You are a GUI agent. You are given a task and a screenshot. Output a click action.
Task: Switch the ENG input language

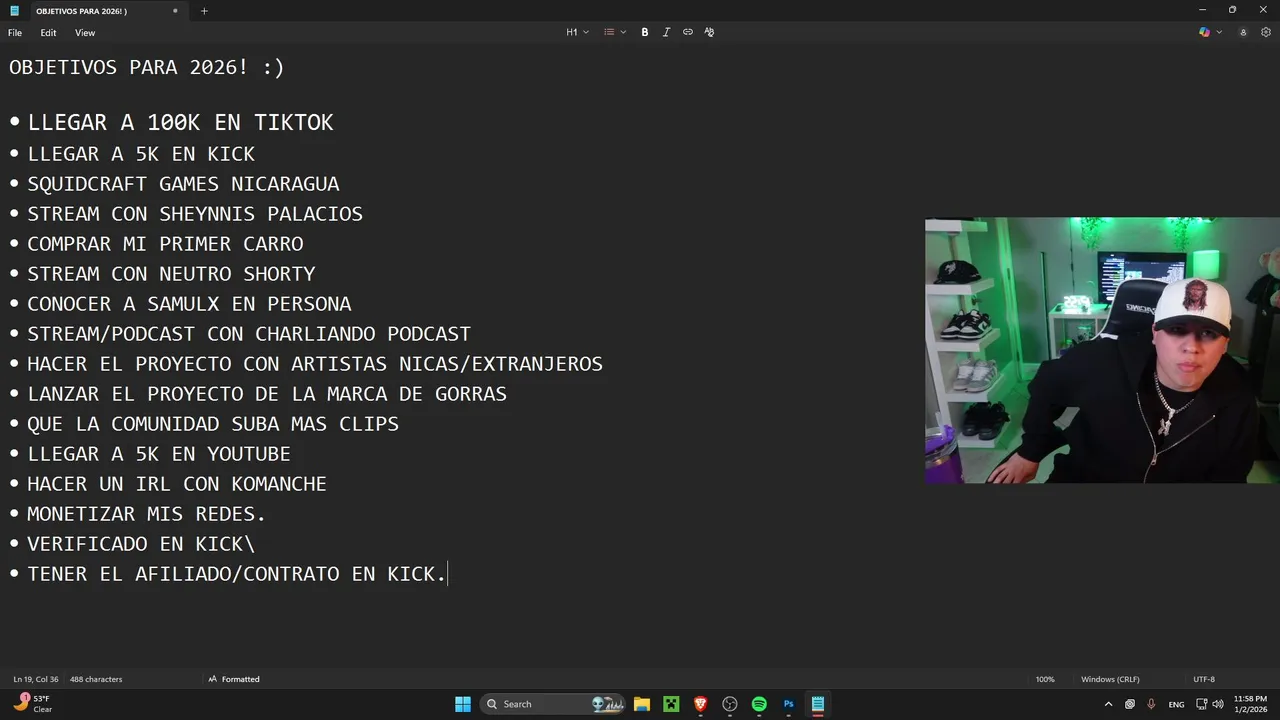pyautogui.click(x=1176, y=704)
